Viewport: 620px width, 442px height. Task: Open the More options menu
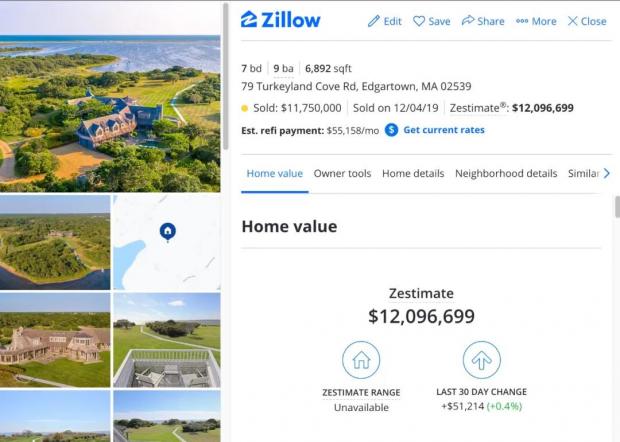click(536, 21)
